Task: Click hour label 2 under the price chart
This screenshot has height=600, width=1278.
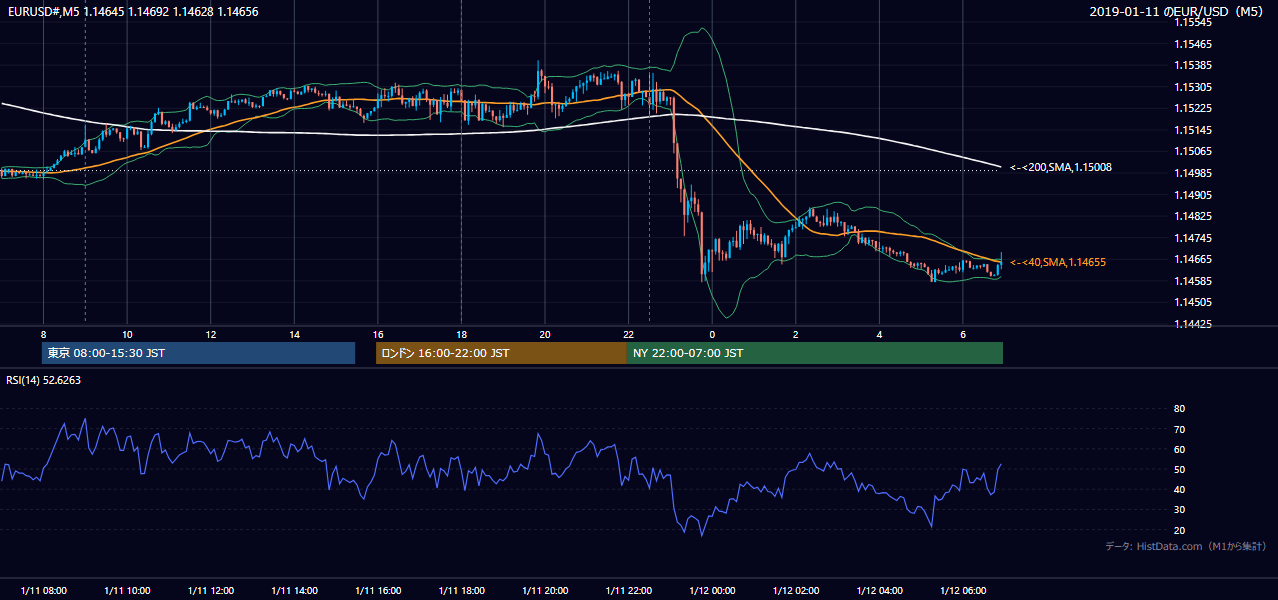Action: [795, 334]
